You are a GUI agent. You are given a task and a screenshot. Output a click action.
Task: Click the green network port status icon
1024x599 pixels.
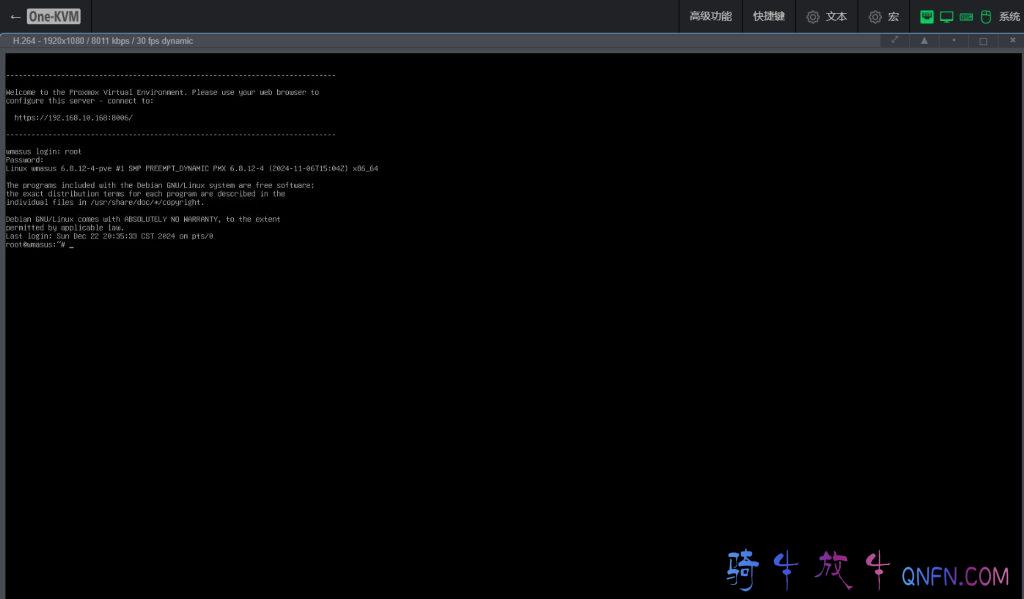[x=927, y=17]
